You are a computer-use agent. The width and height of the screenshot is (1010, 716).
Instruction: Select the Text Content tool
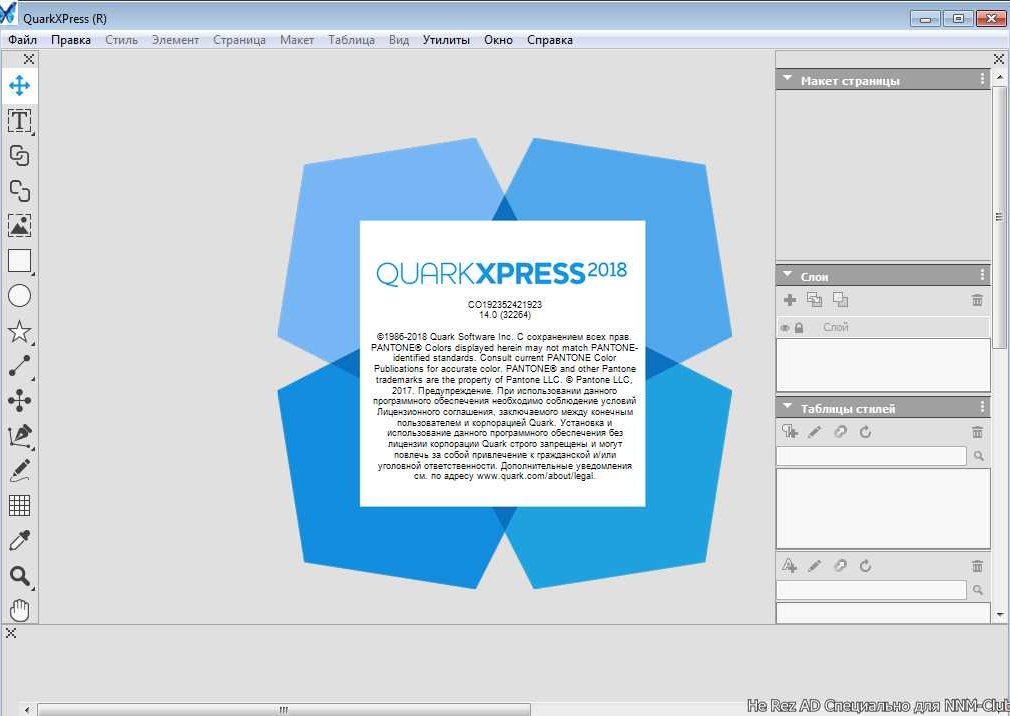coord(19,120)
